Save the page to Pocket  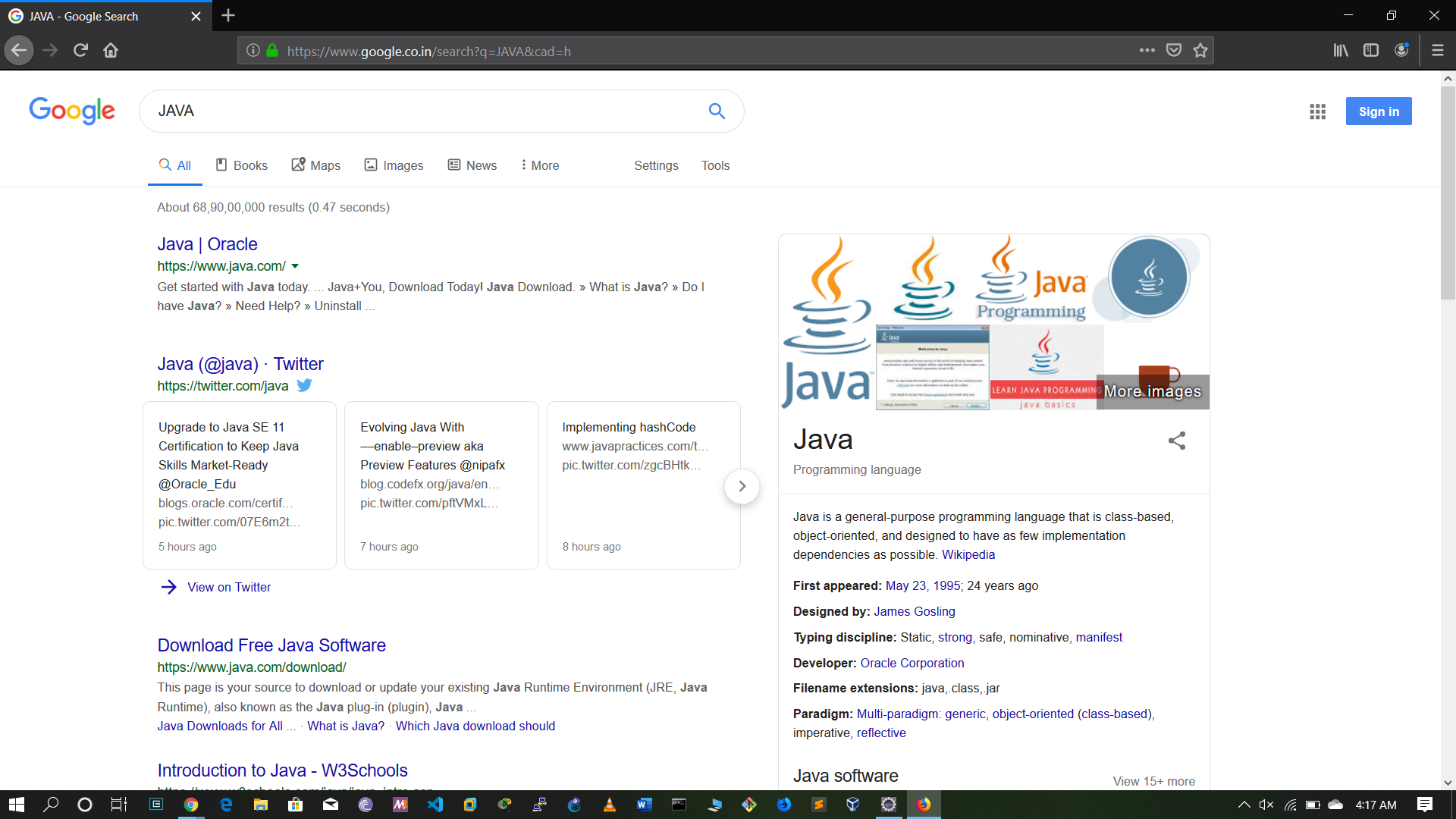click(1174, 51)
